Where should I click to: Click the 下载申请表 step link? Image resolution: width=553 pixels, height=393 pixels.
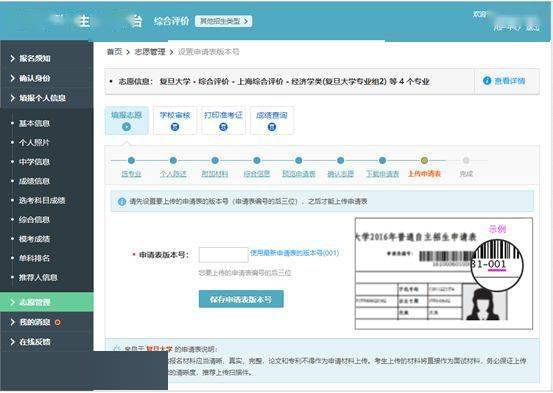pyautogui.click(x=382, y=174)
